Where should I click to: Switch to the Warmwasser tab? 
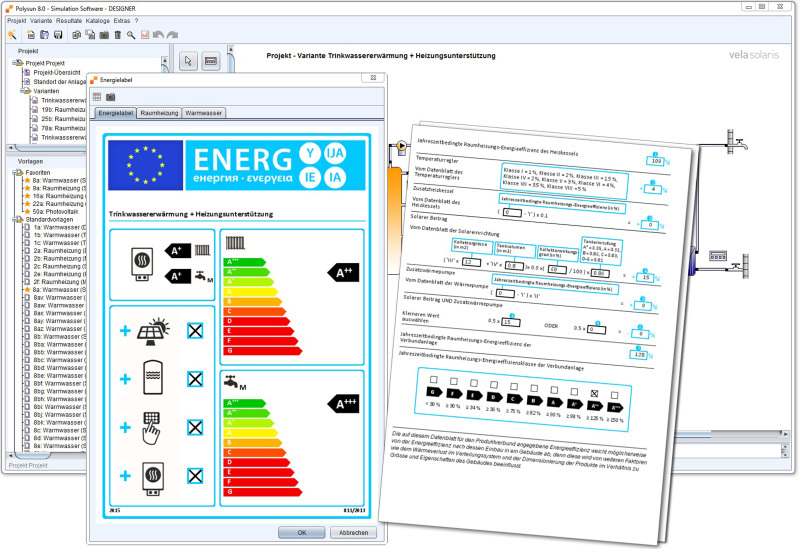[x=204, y=113]
